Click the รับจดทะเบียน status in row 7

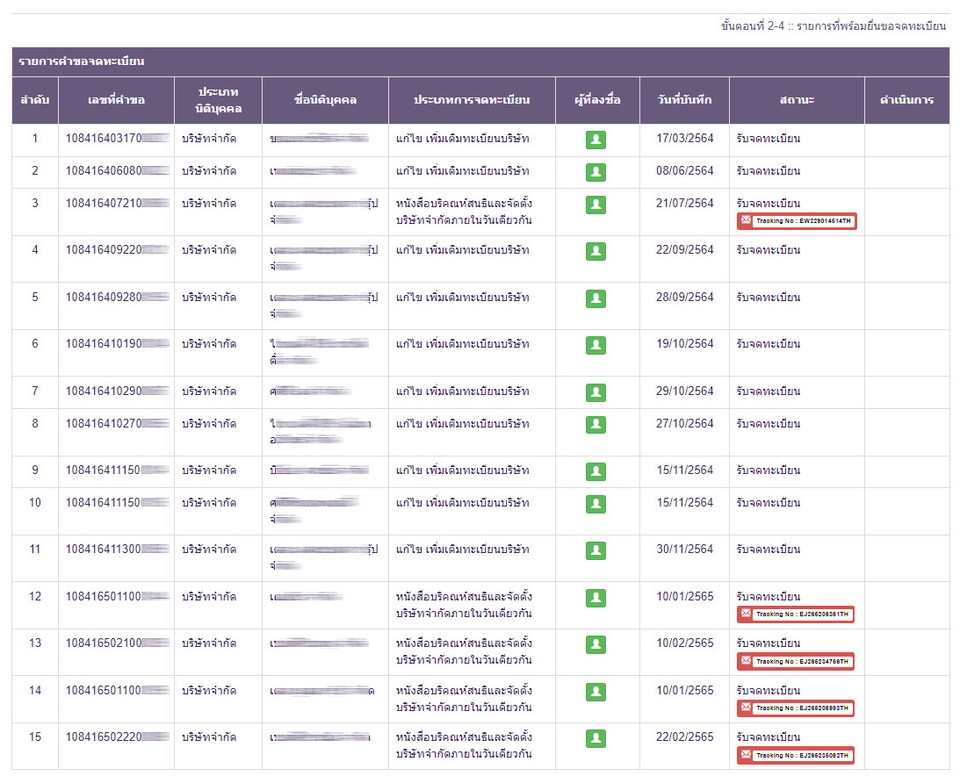point(768,391)
